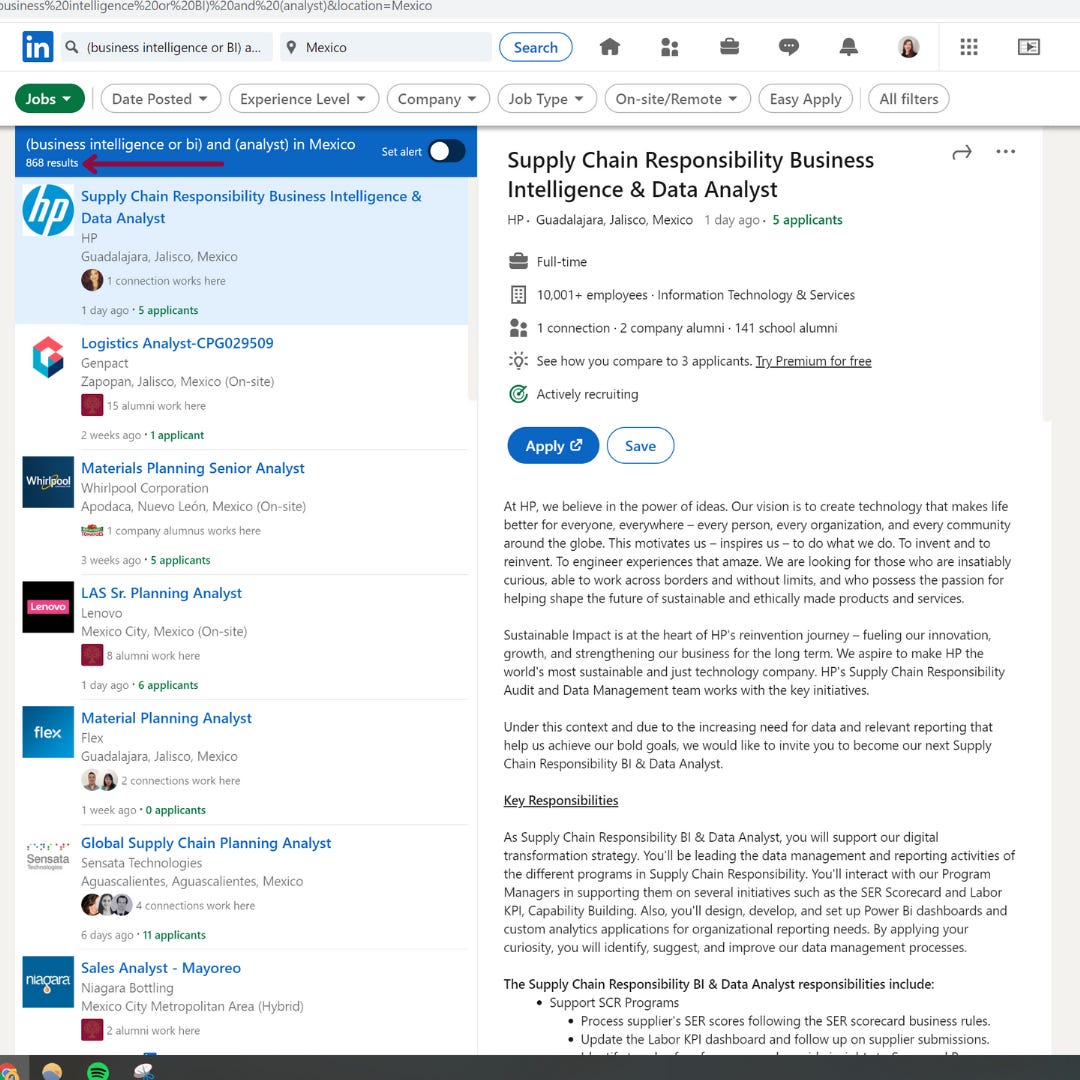Open Chrome from the taskbar

coord(10,1071)
